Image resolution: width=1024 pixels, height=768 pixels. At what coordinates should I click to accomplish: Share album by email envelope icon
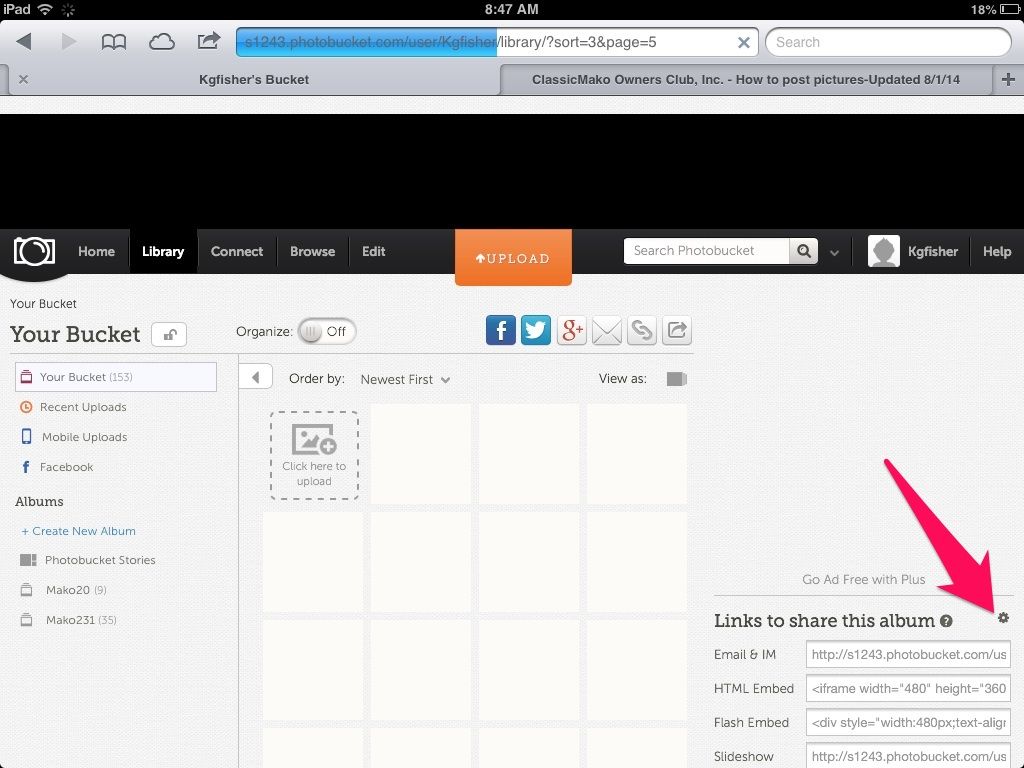607,330
